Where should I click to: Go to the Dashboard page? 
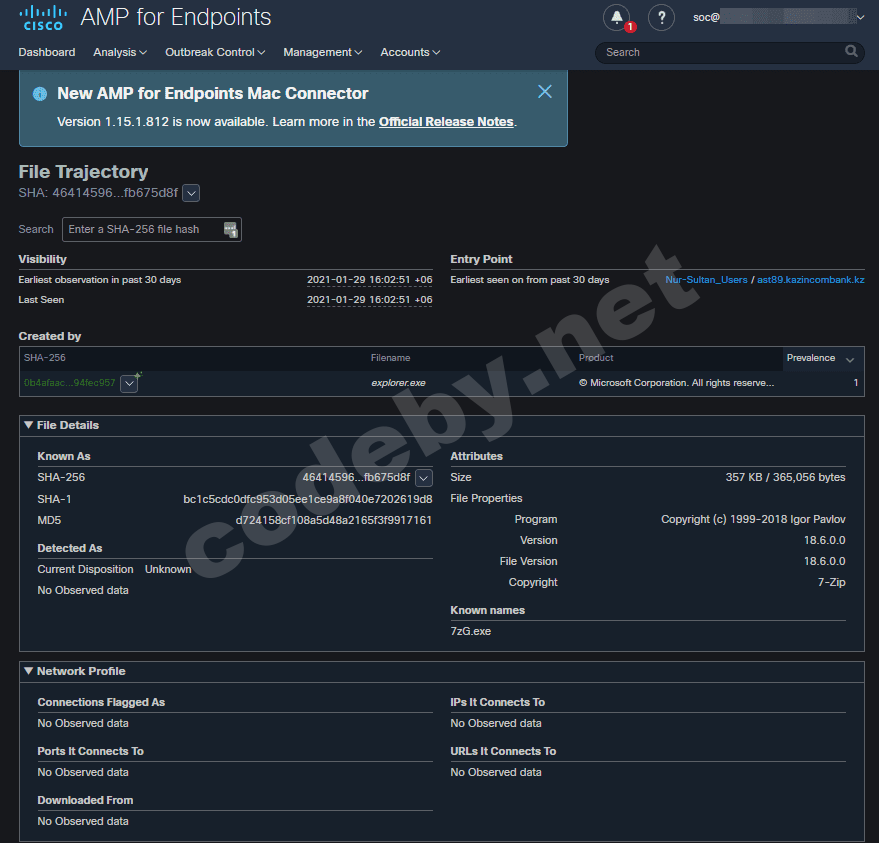pos(46,52)
